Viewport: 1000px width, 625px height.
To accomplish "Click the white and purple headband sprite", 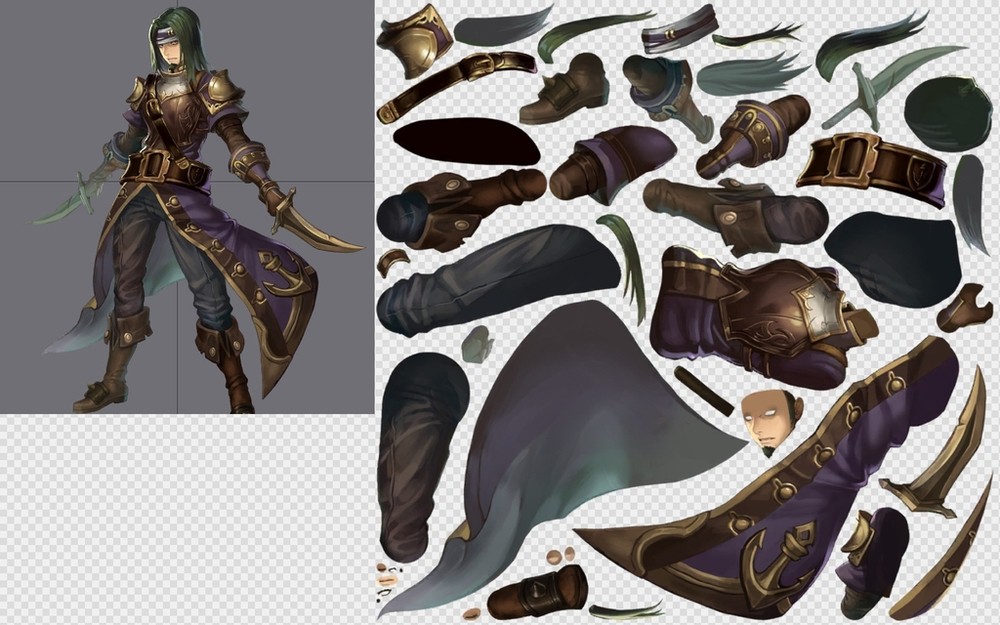I will (x=680, y=29).
